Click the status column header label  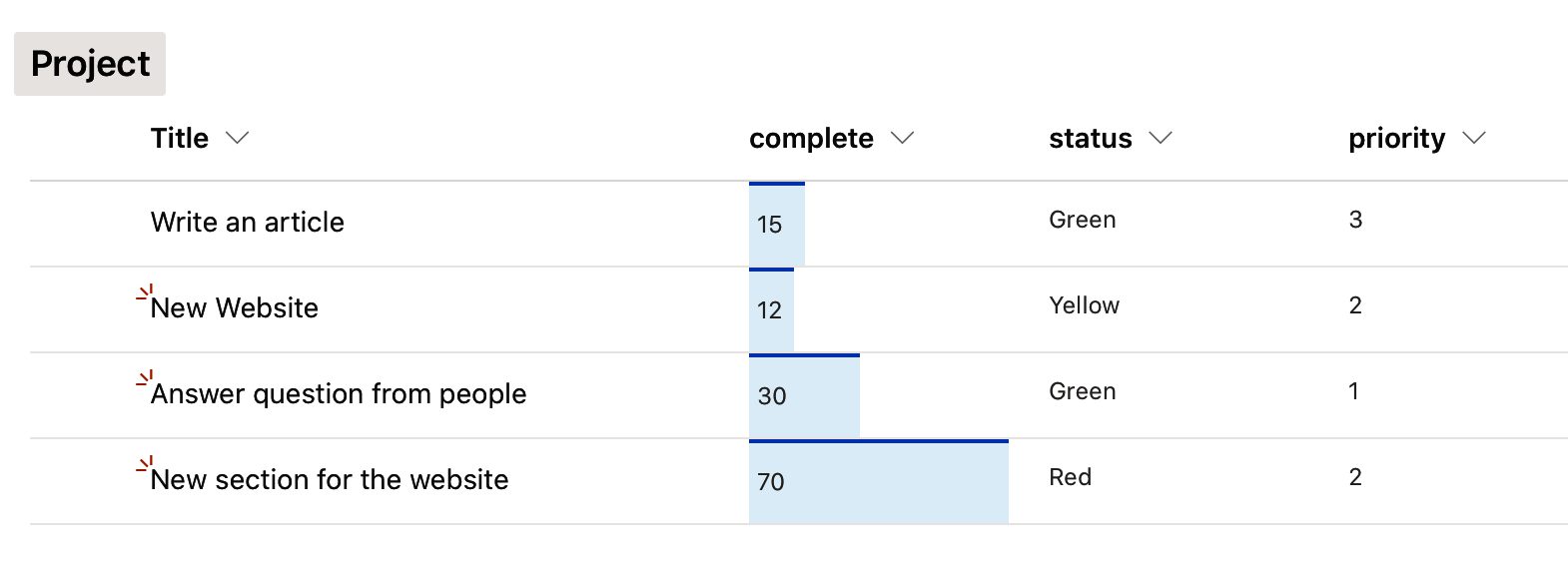[1090, 138]
